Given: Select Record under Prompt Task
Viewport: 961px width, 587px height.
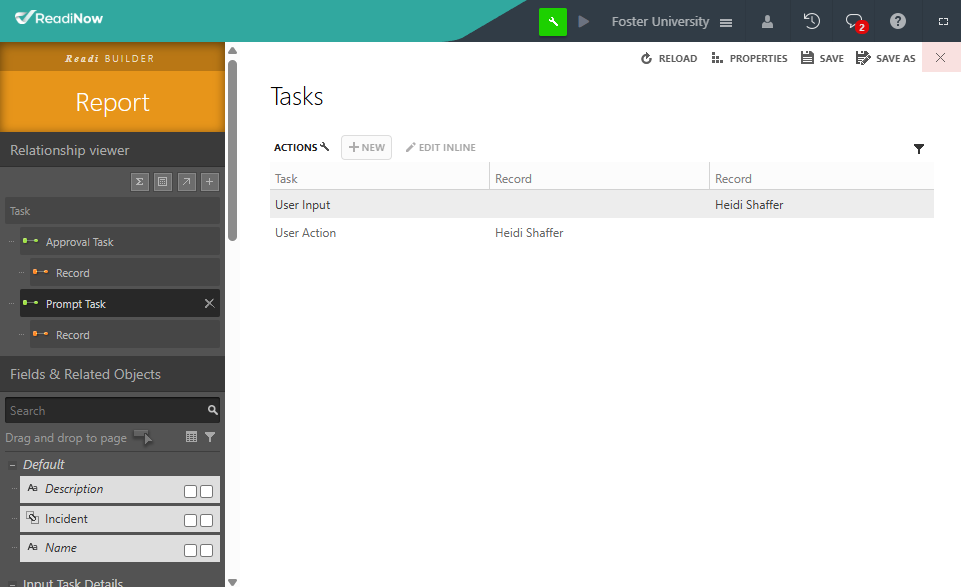Looking at the screenshot, I should click(125, 335).
